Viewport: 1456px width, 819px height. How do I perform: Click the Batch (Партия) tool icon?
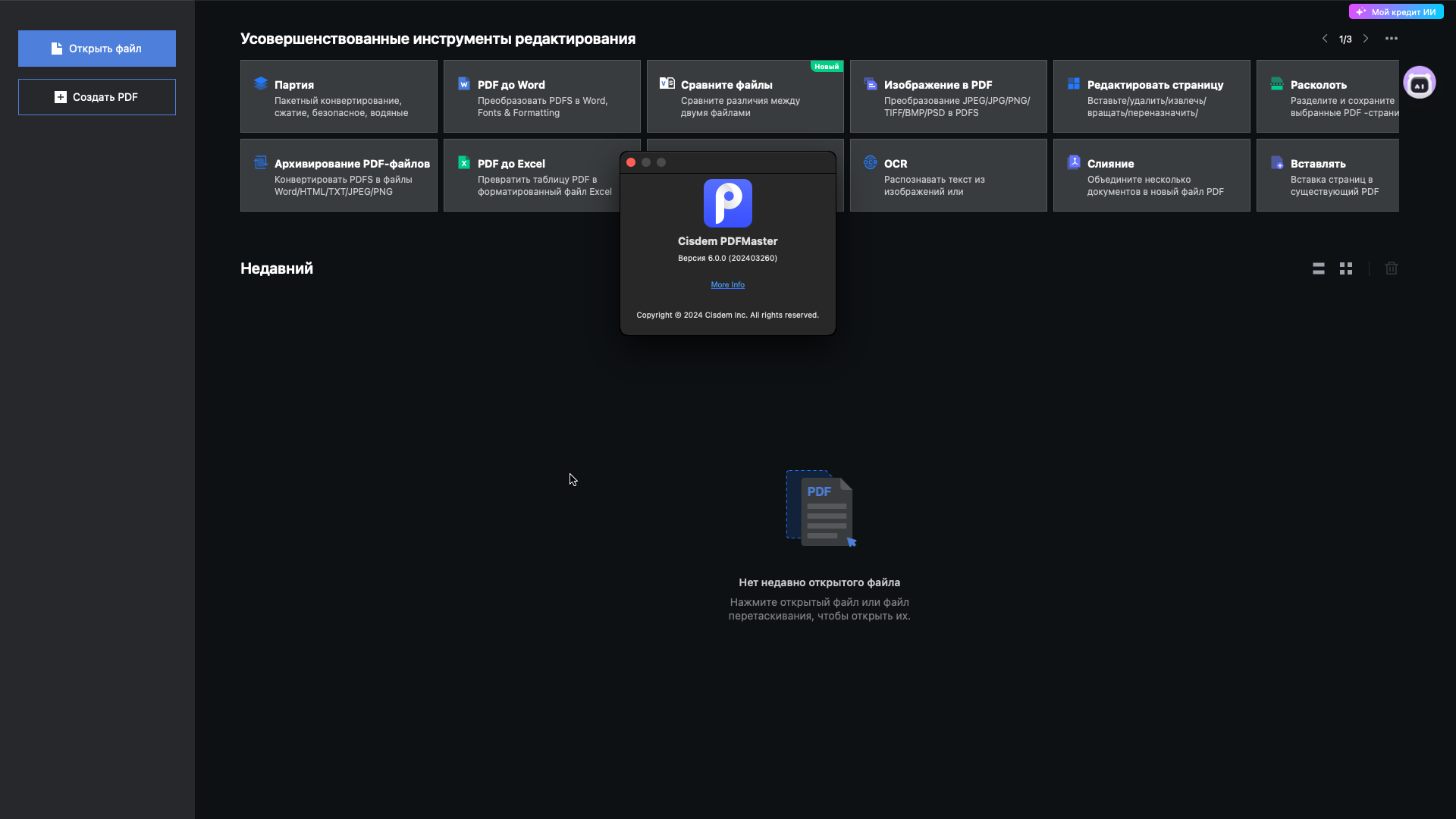(x=261, y=83)
